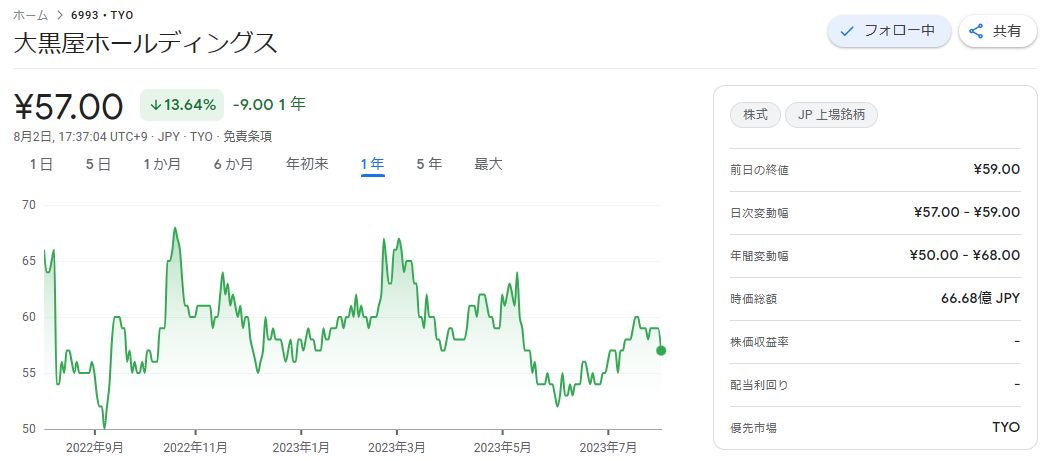Toggle the フォロー中 follow button
Viewport: 1055px width, 461px height.
pos(889,31)
